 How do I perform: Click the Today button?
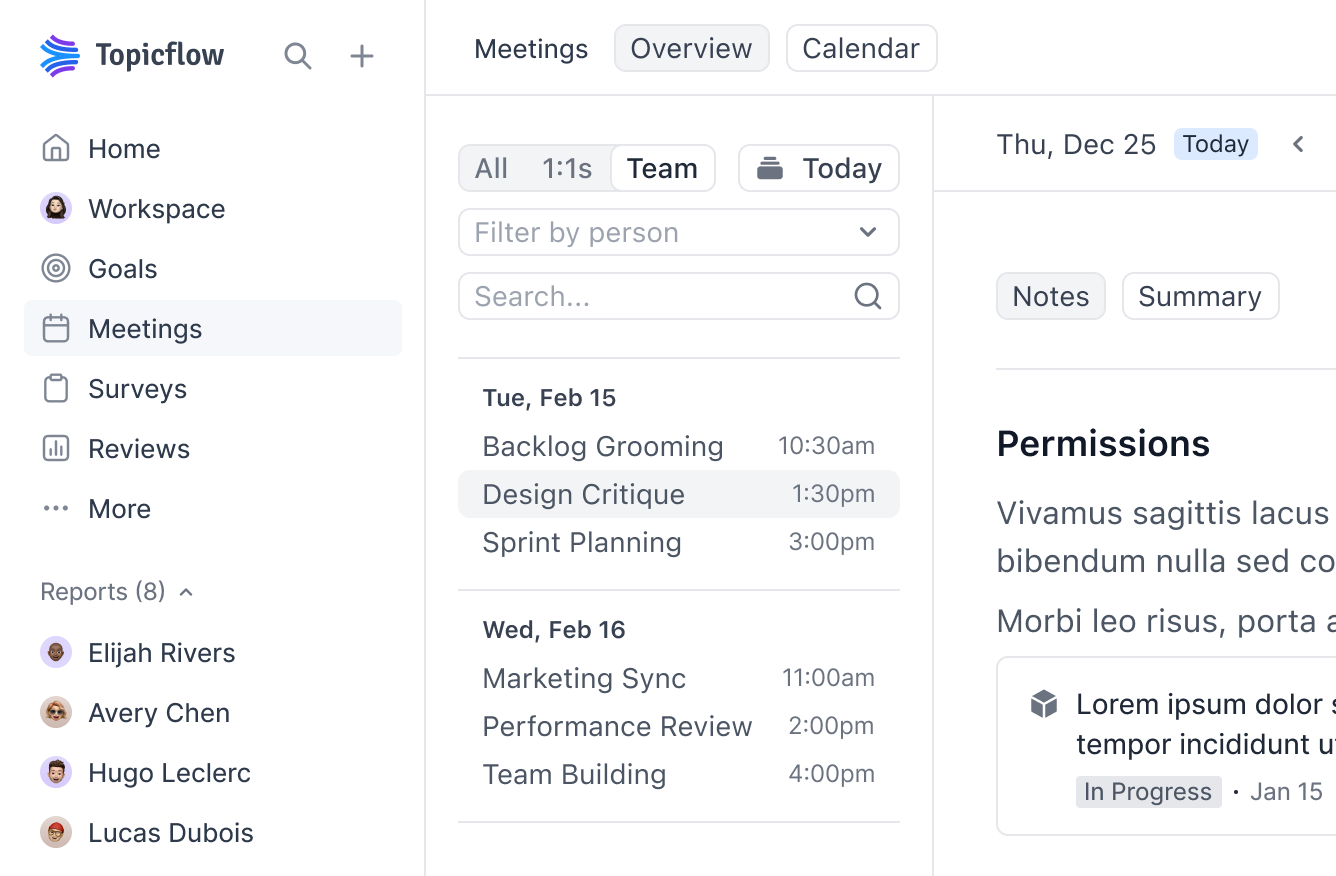(x=818, y=168)
